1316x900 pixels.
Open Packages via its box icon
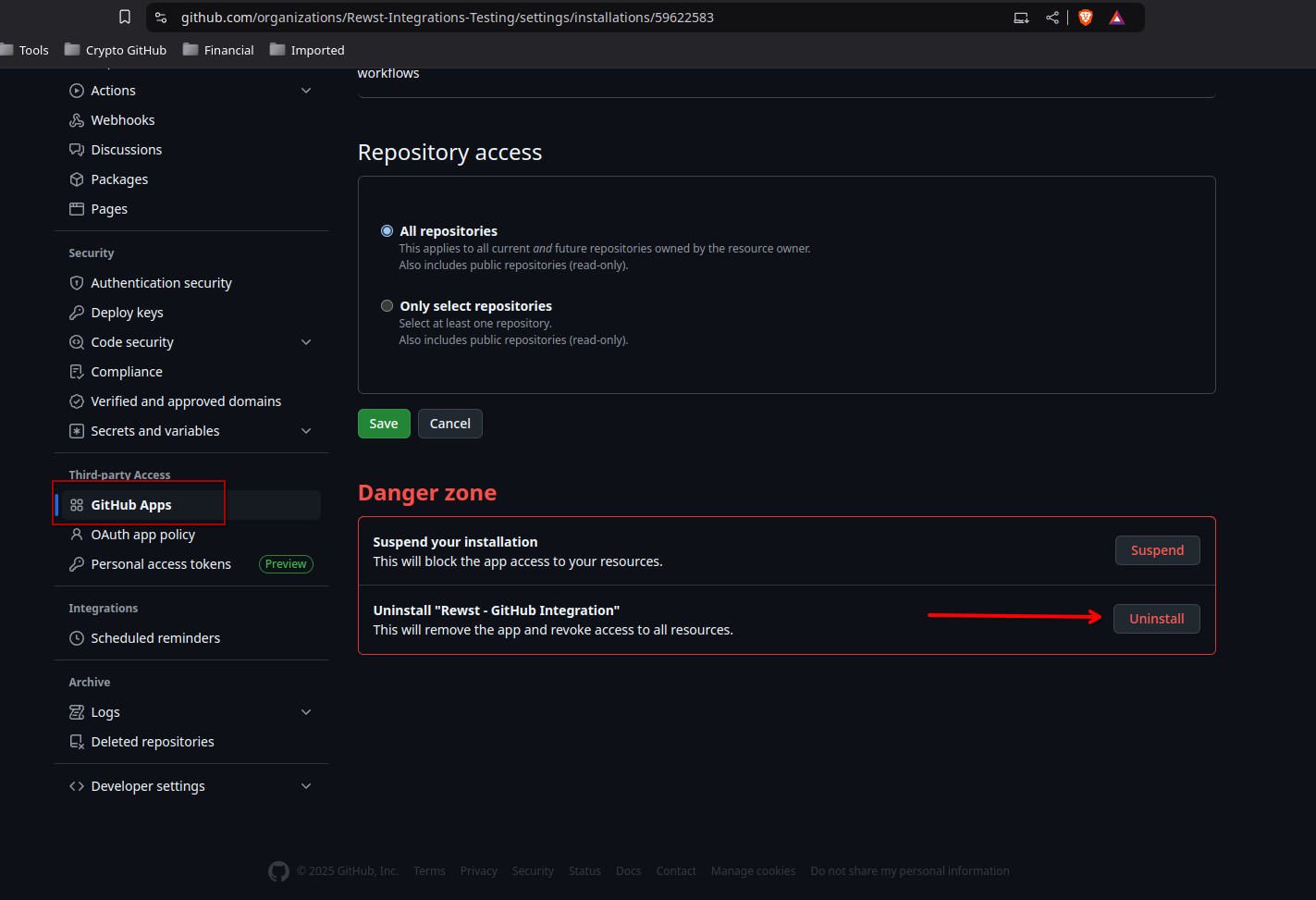(x=77, y=179)
